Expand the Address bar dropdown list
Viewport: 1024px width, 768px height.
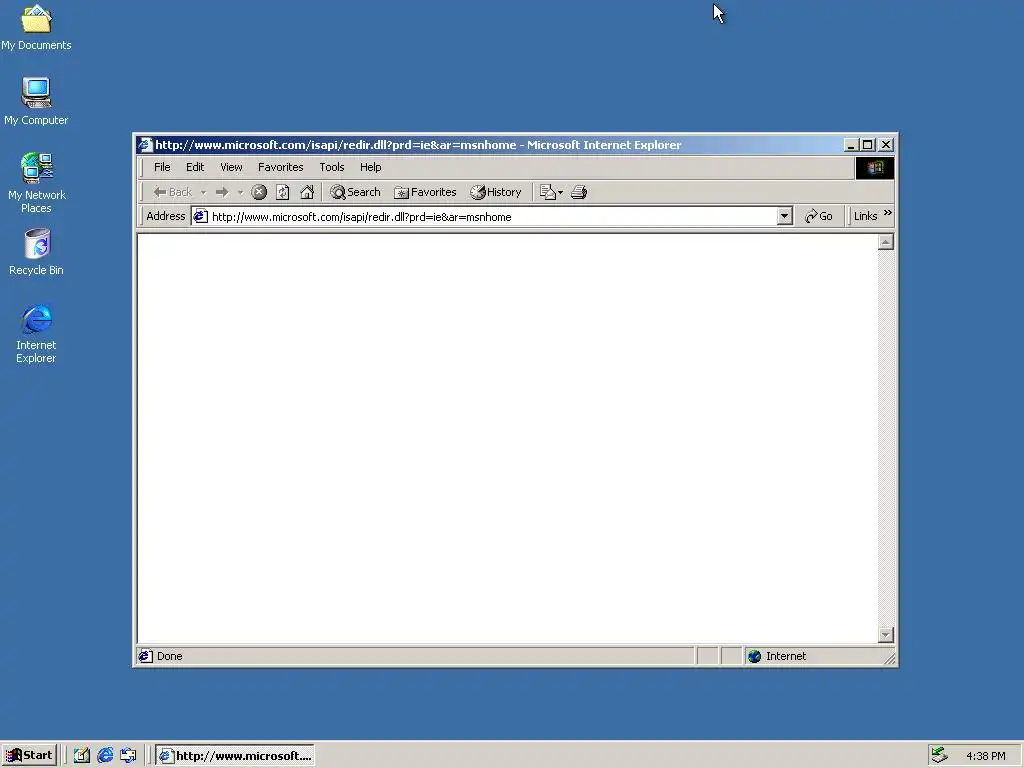click(785, 217)
